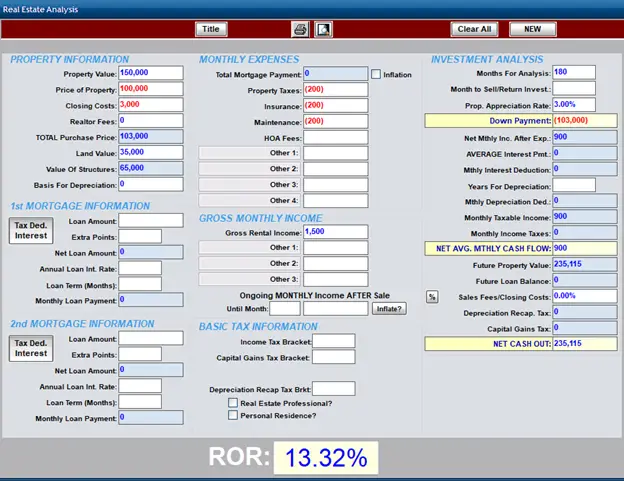Viewport: 624px width, 481px height.
Task: Click the Title button
Action: click(211, 29)
